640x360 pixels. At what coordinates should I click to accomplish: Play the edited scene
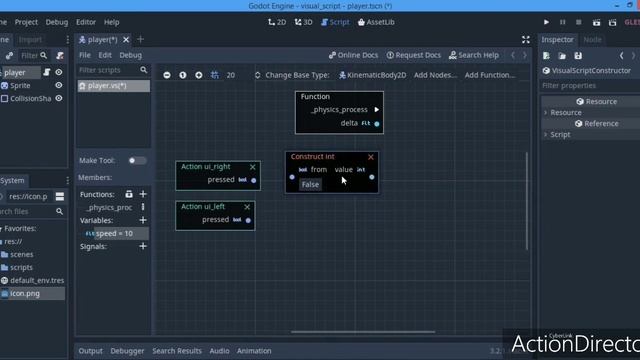pyautogui.click(x=596, y=22)
